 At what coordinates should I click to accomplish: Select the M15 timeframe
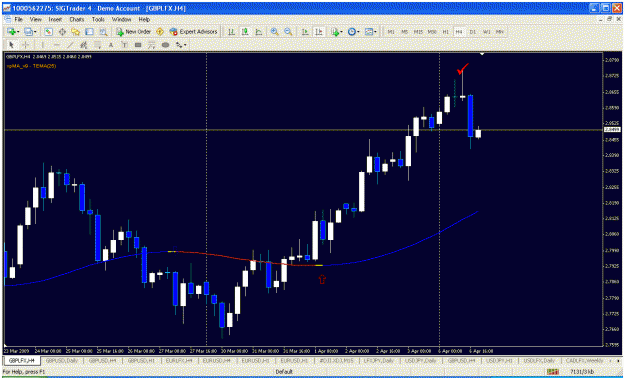point(418,32)
